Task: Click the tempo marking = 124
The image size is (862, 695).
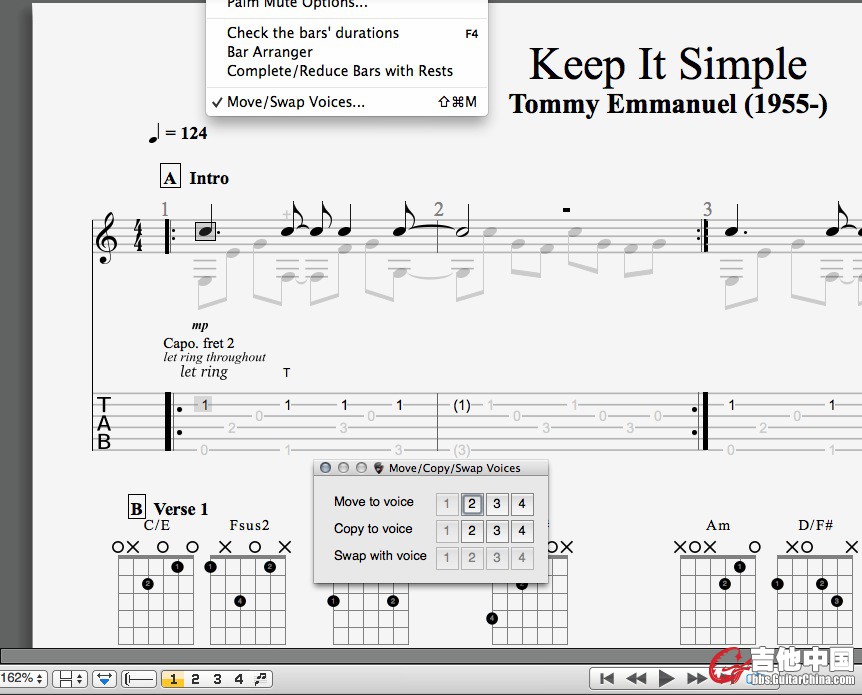Action: (x=178, y=133)
